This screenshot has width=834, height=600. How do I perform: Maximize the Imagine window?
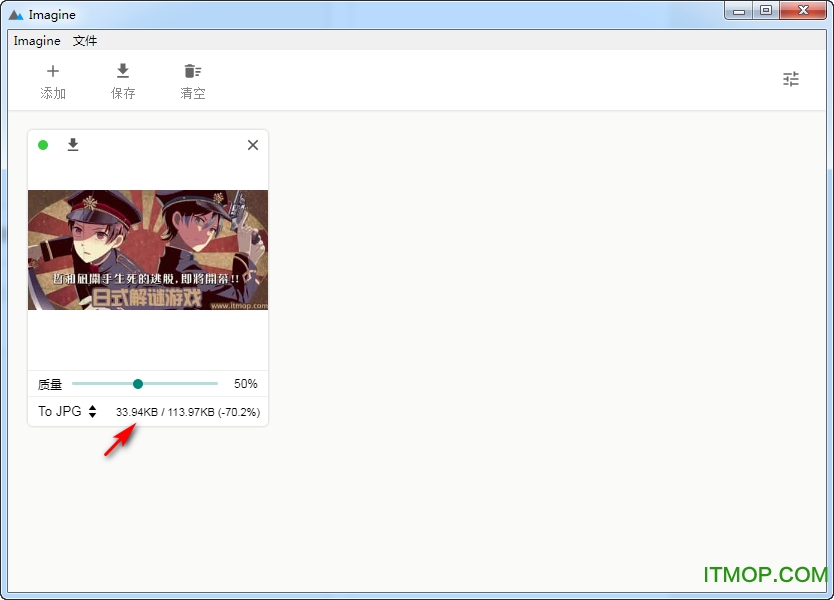[x=766, y=10]
